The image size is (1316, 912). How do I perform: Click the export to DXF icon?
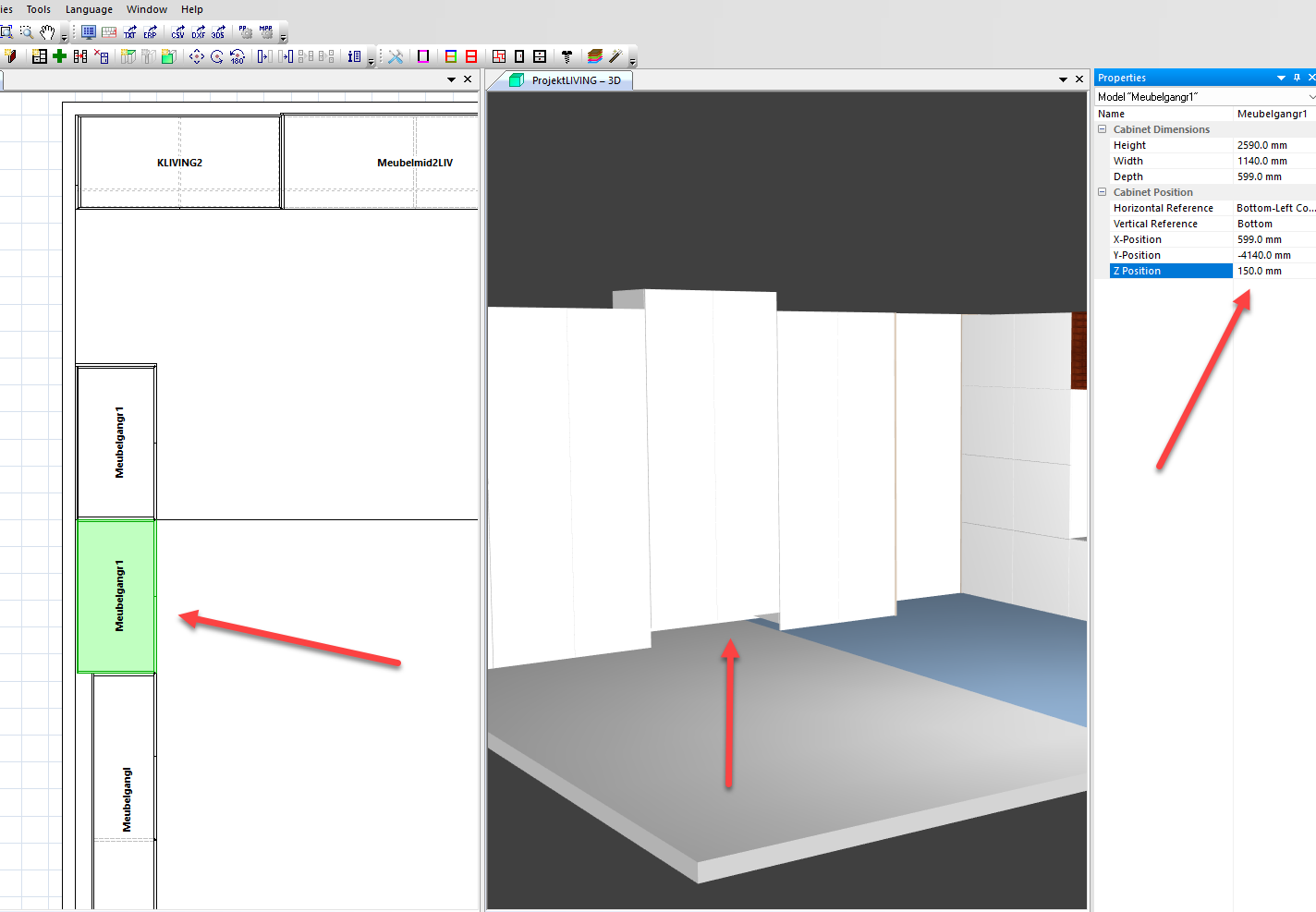(x=198, y=32)
